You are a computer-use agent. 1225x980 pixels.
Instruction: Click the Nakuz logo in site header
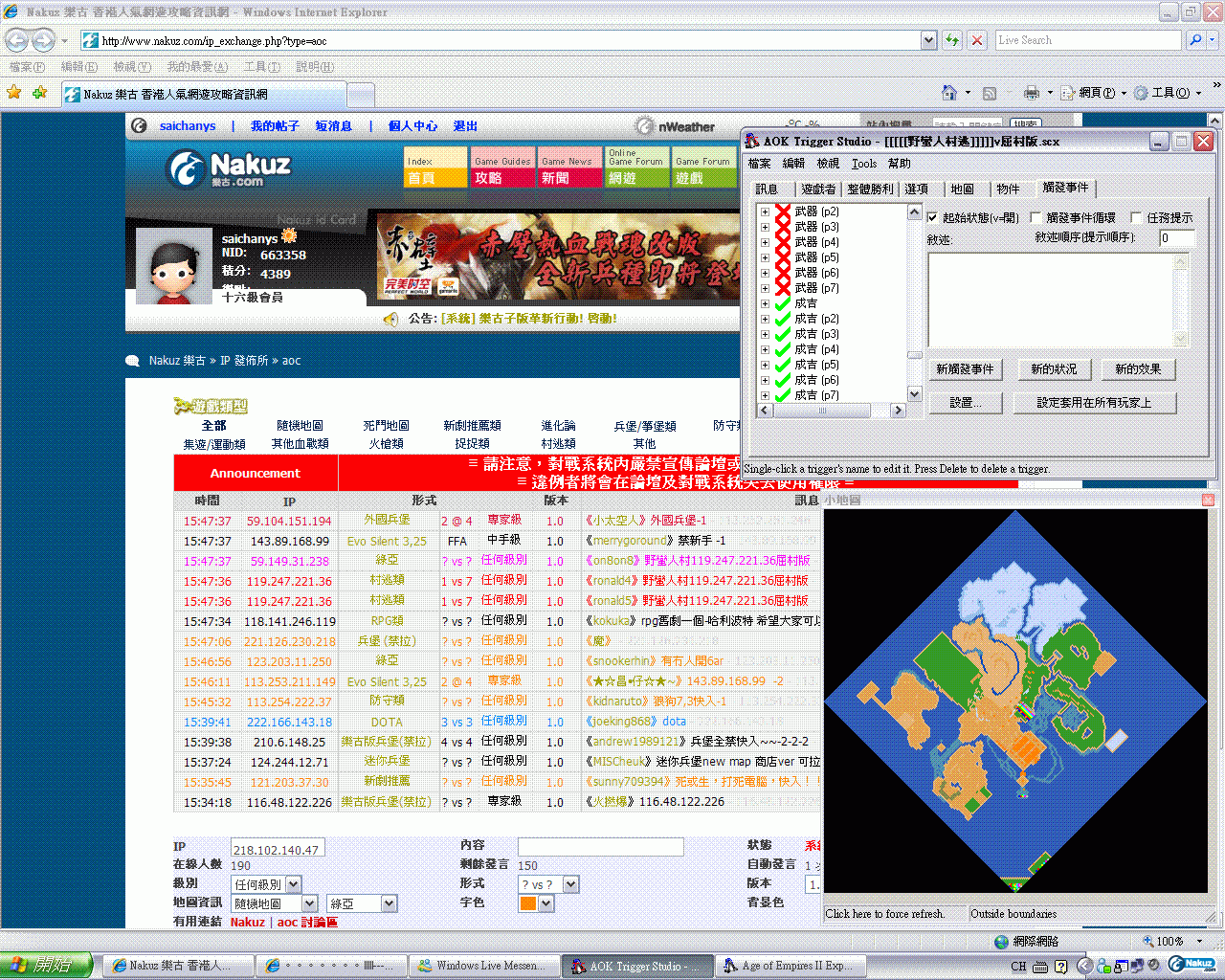pyautogui.click(x=229, y=169)
